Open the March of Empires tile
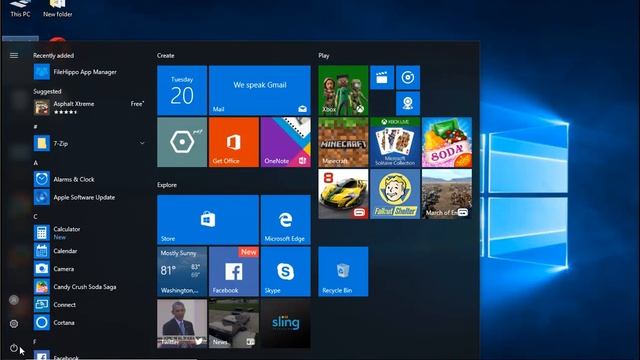 (447, 194)
